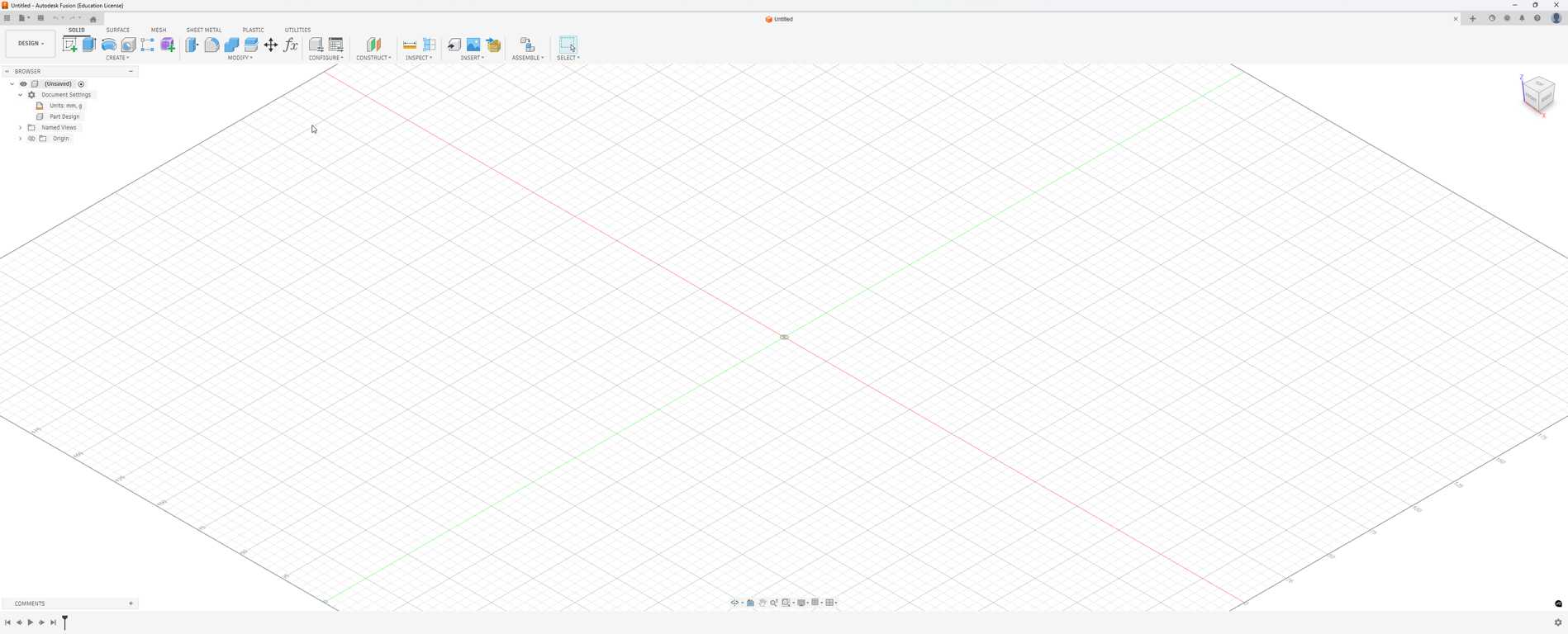
Task: Open the Create Form tool
Action: (168, 45)
